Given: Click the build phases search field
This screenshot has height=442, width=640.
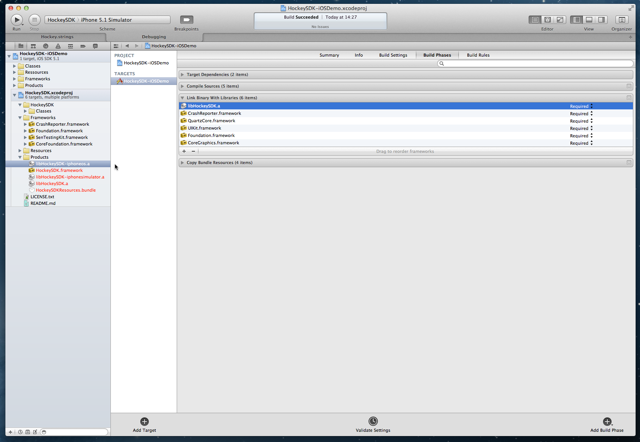Looking at the screenshot, I should click(x=535, y=64).
